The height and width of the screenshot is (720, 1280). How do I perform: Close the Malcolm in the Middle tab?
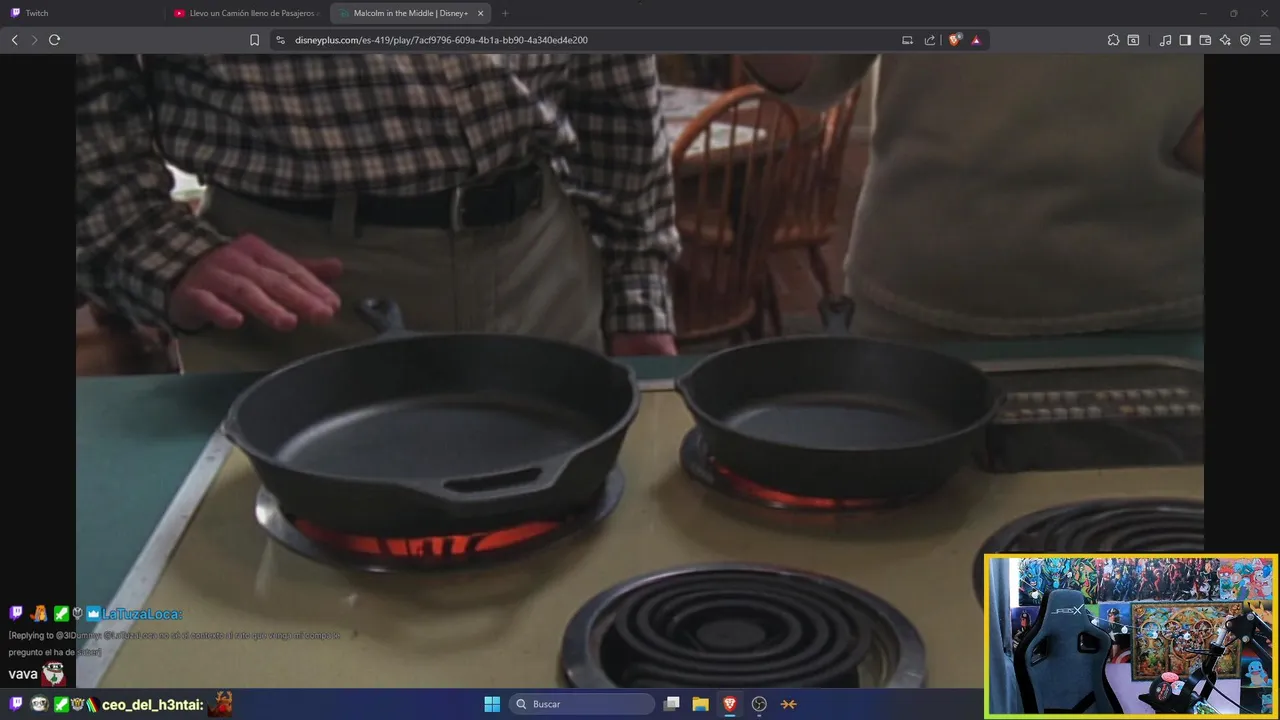click(x=481, y=13)
